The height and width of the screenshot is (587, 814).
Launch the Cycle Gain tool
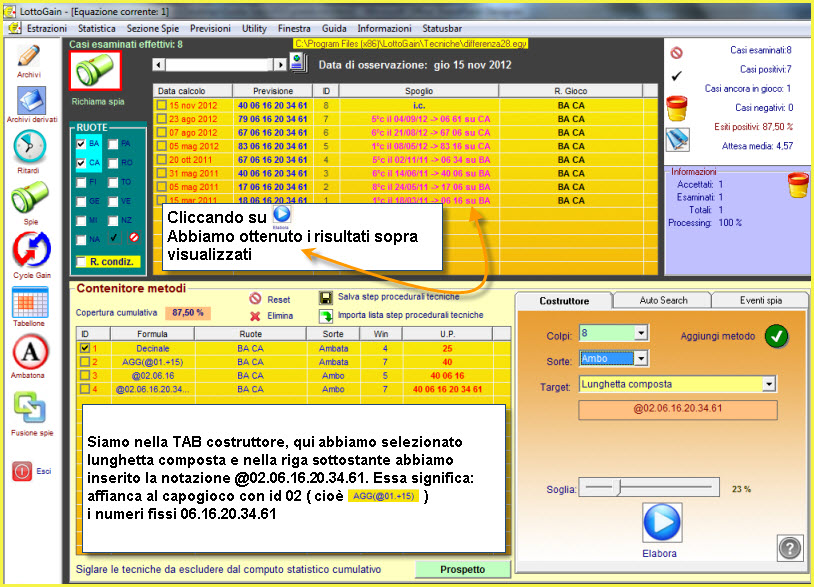[32, 249]
